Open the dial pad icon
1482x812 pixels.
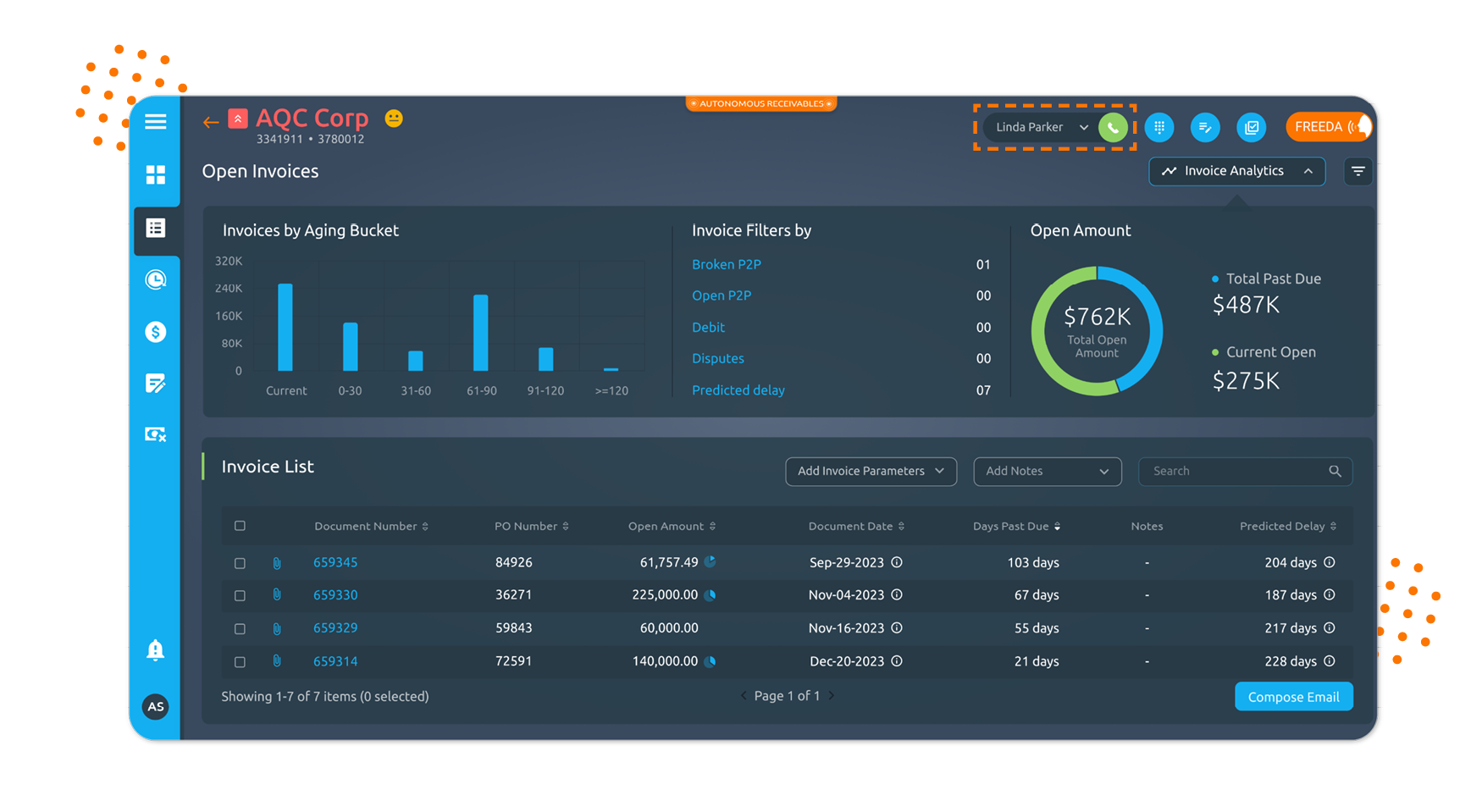(x=1159, y=128)
